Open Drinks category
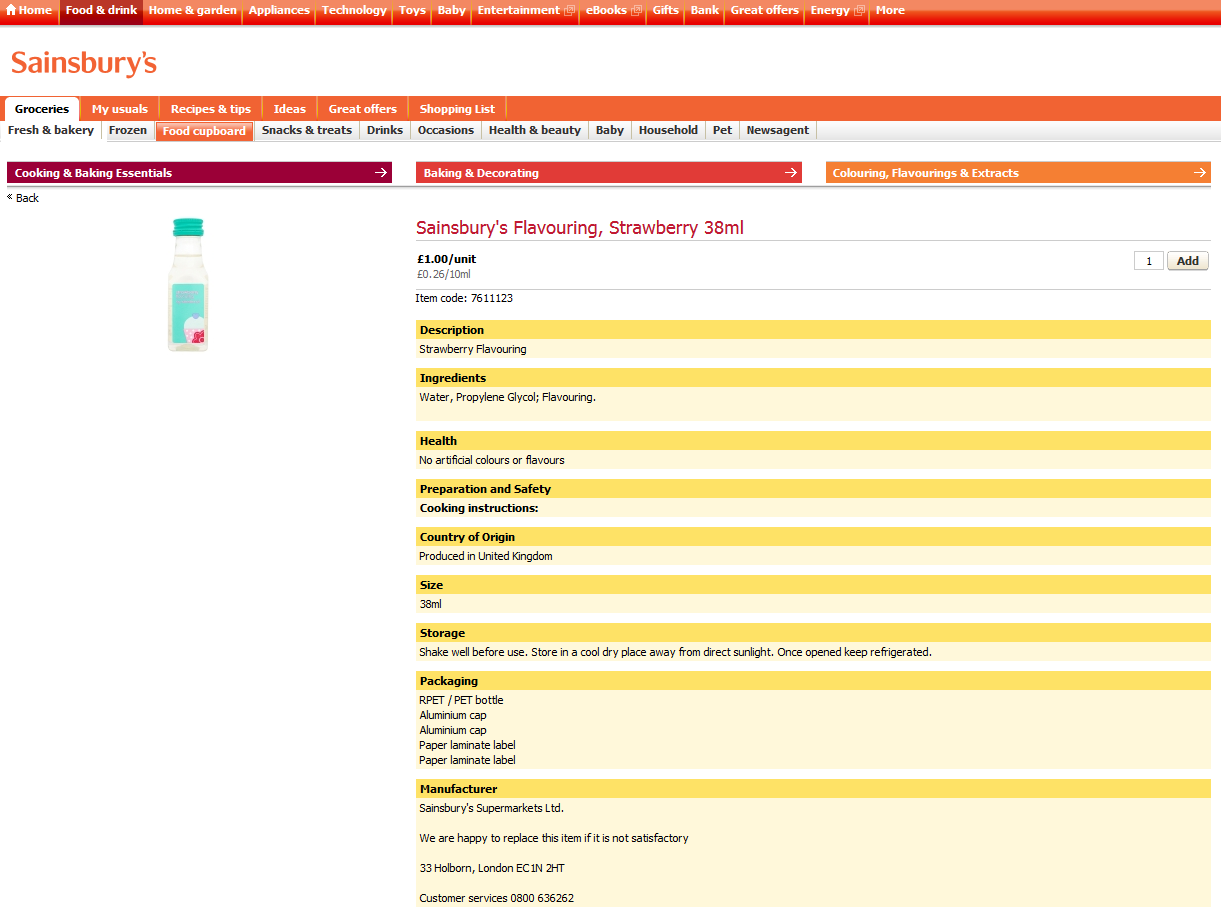 [385, 130]
